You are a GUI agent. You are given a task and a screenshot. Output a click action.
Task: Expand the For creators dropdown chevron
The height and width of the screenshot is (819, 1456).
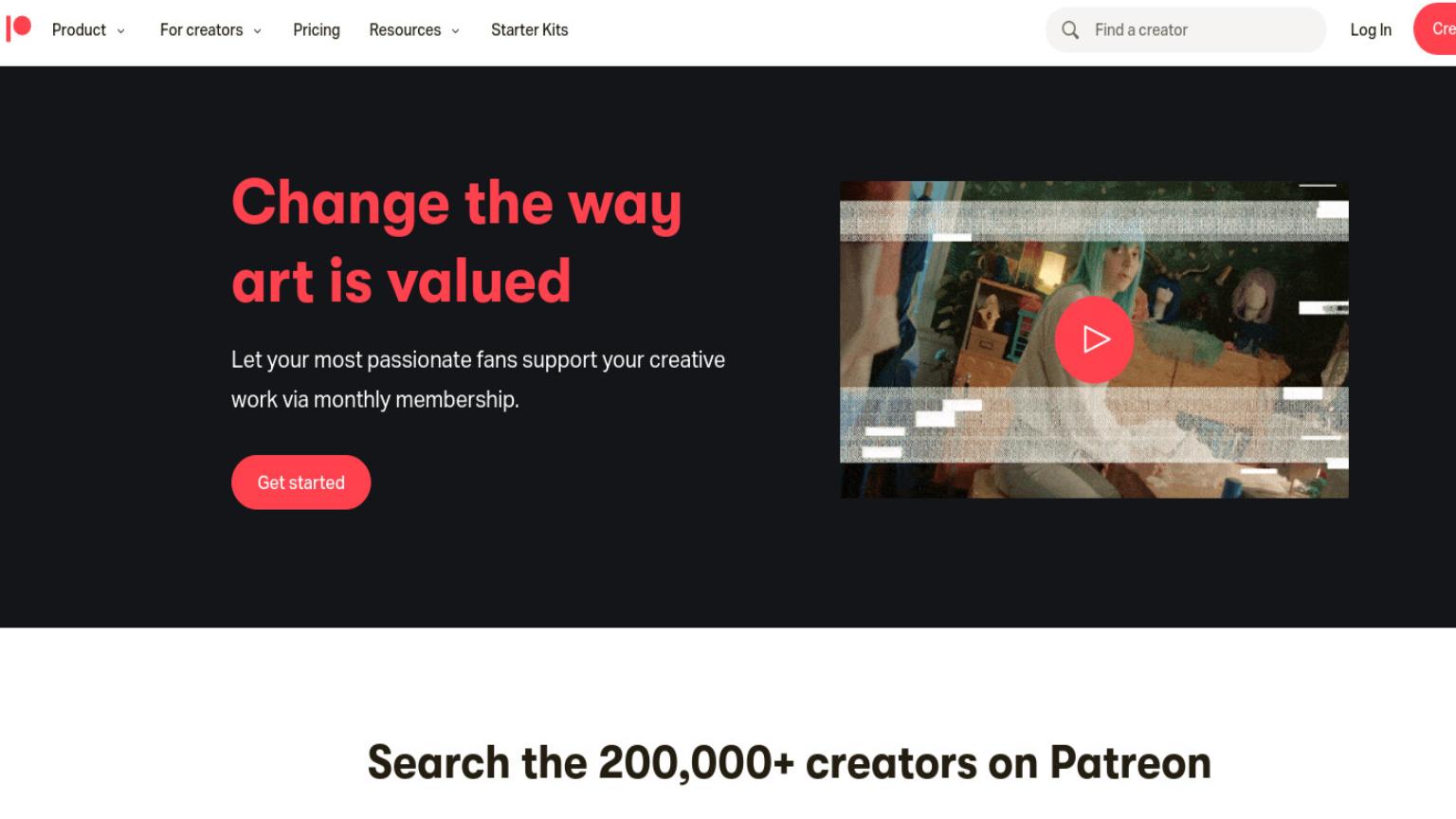click(x=258, y=31)
